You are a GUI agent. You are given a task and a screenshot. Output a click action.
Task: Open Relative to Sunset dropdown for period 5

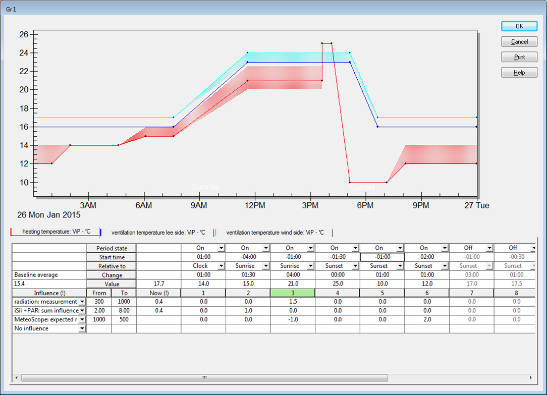[400, 266]
